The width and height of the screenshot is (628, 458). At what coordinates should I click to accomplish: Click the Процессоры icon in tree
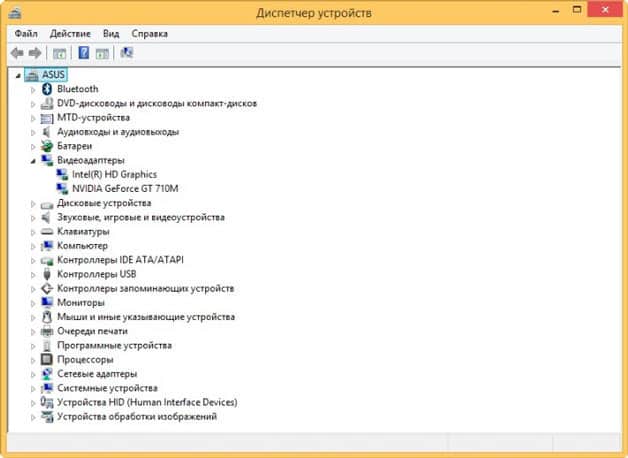47,359
